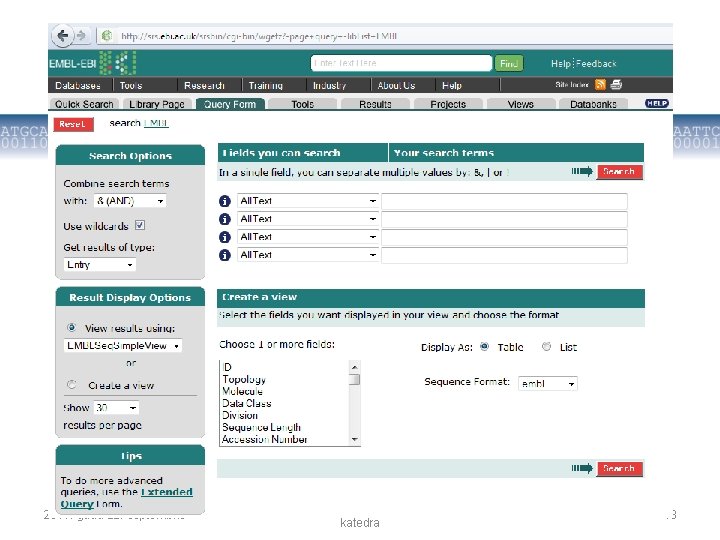The height and width of the screenshot is (540, 720).
Task: Click the browser back arrow button
Action: (x=62, y=35)
